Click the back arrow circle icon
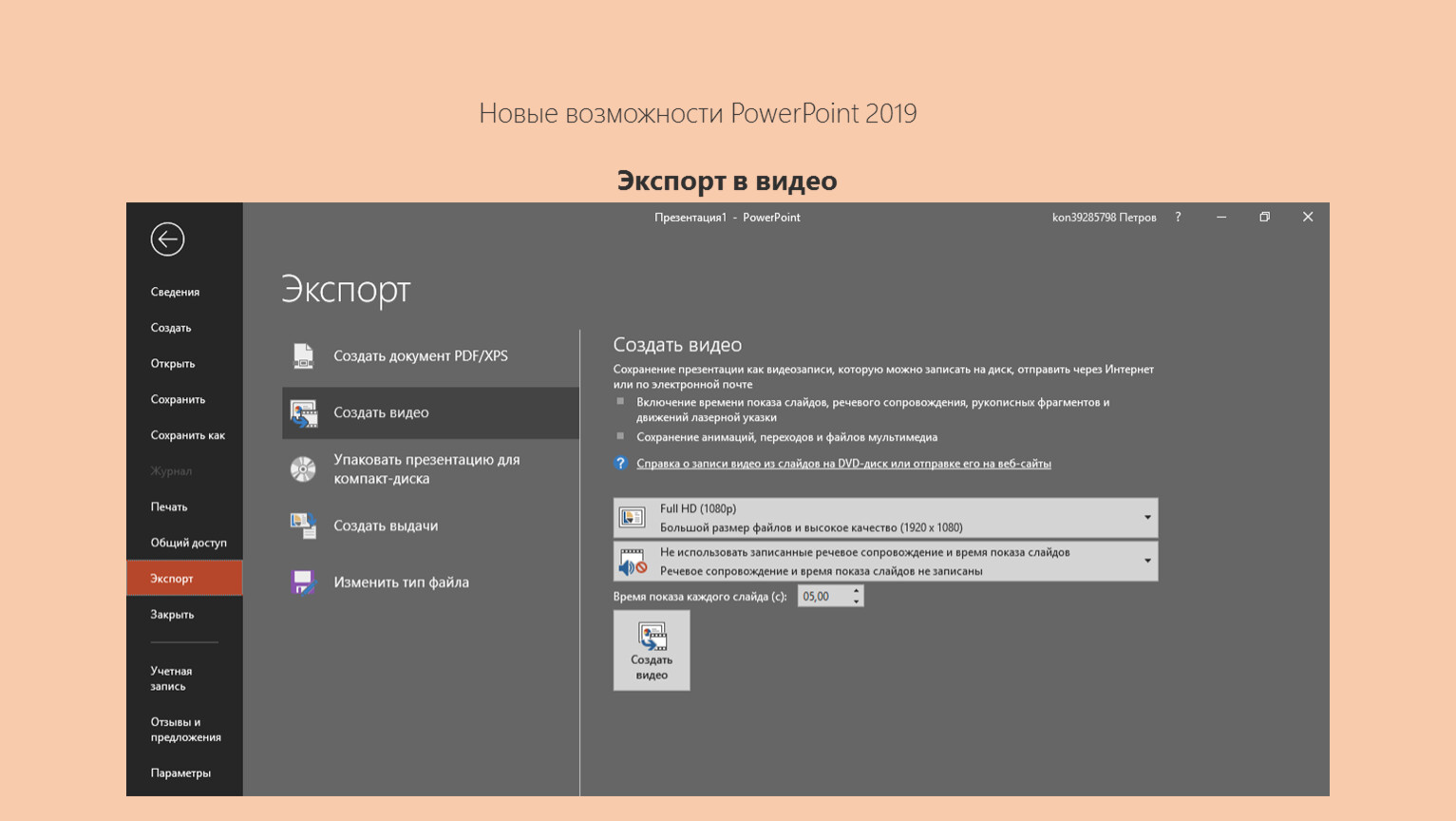Screen dimensions: 1456x821 click(167, 239)
